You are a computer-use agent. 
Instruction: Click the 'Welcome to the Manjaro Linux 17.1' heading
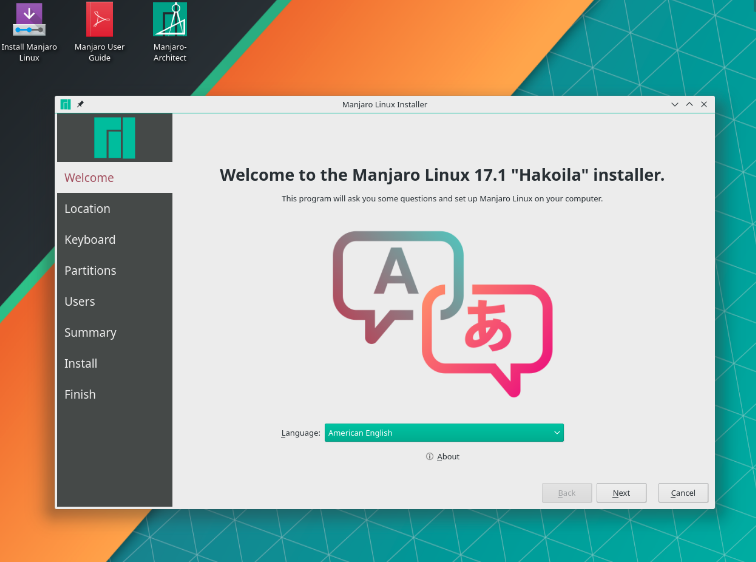[442, 175]
